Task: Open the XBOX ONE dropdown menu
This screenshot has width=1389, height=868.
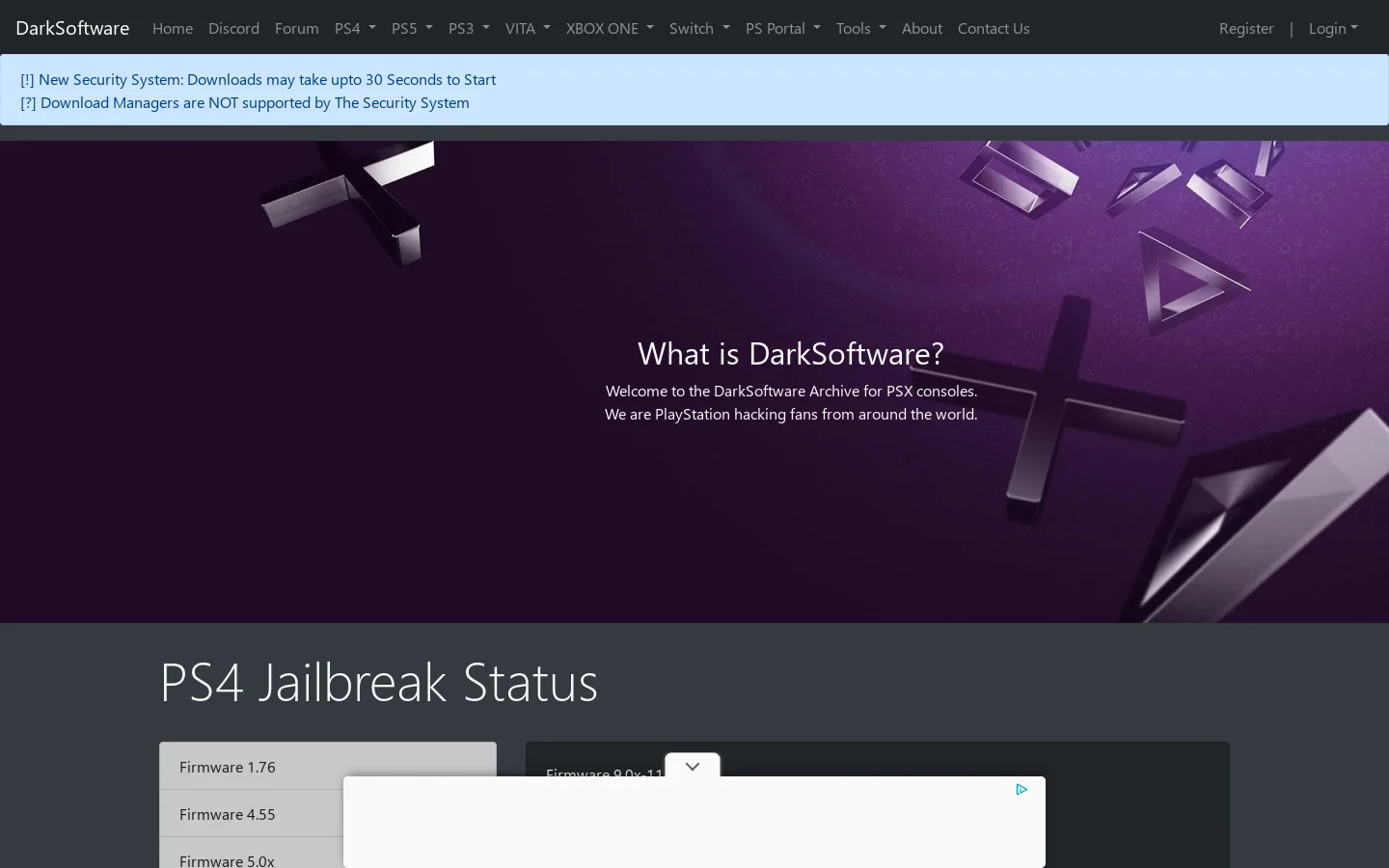Action: 610,29
